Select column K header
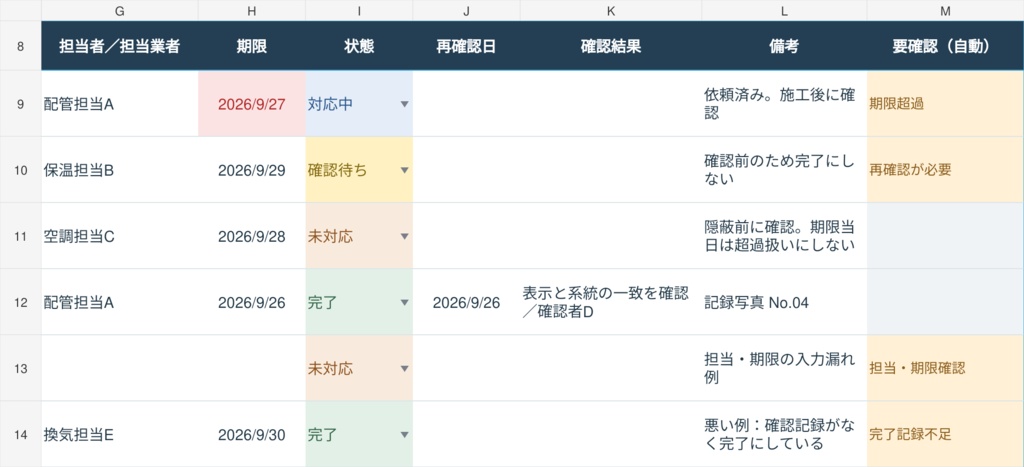1024x467 pixels. (611, 10)
